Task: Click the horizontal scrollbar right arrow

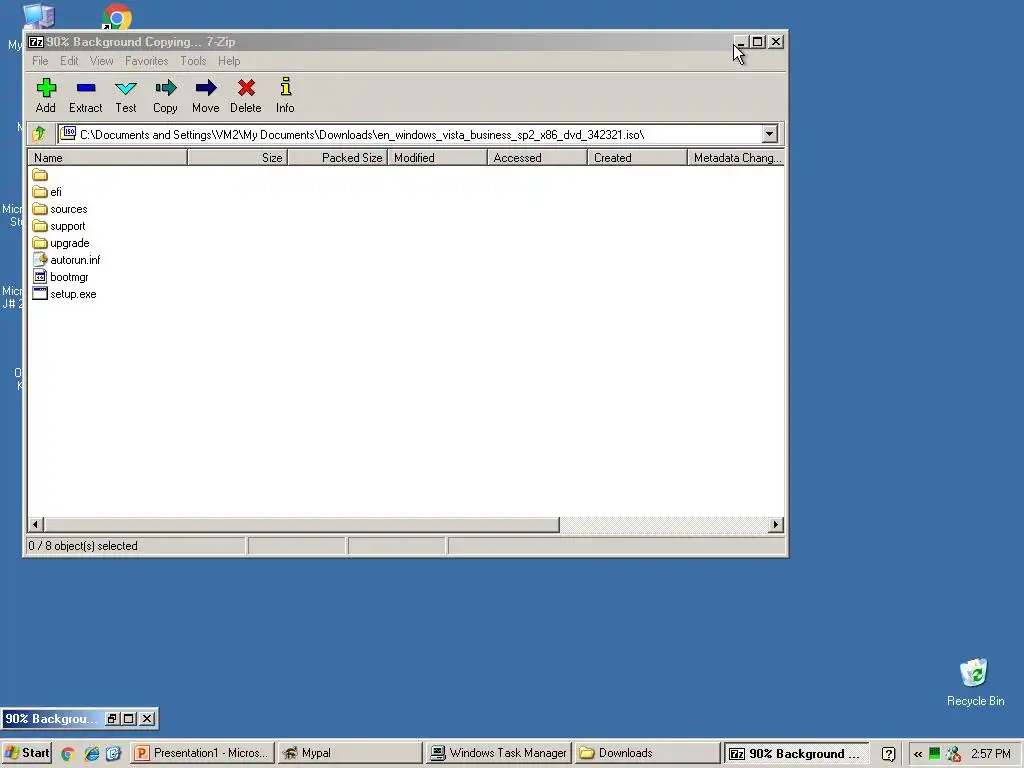Action: [776, 524]
